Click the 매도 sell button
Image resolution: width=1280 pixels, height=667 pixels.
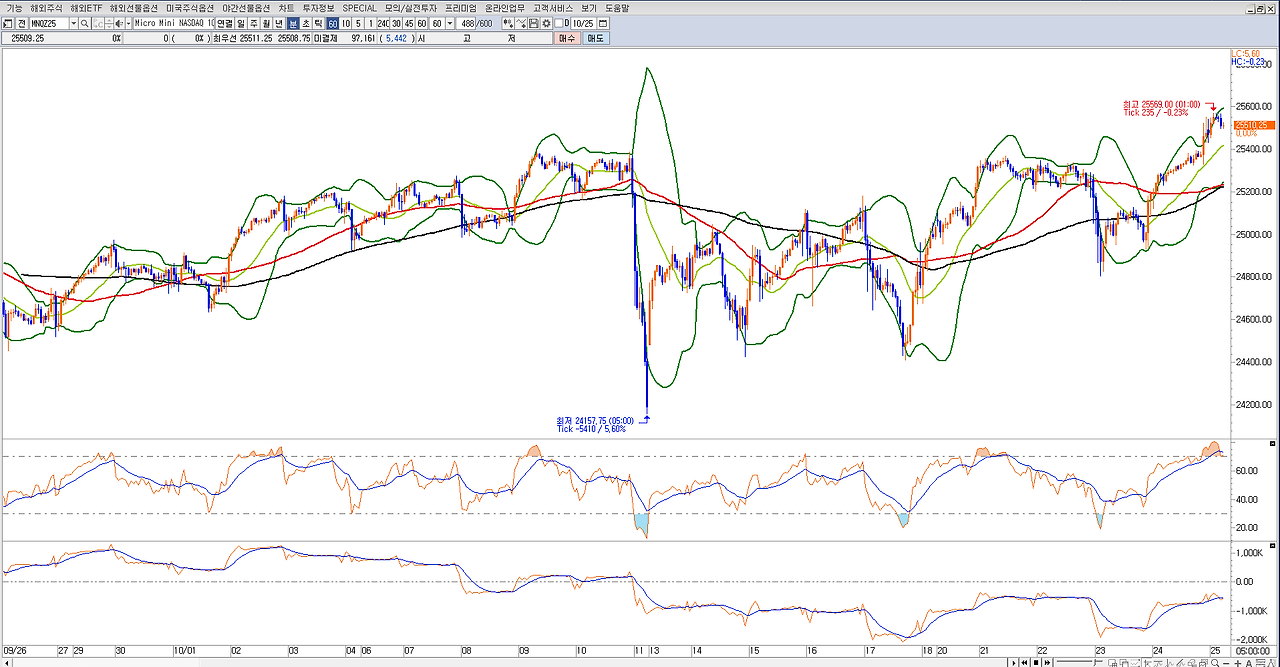[x=595, y=38]
